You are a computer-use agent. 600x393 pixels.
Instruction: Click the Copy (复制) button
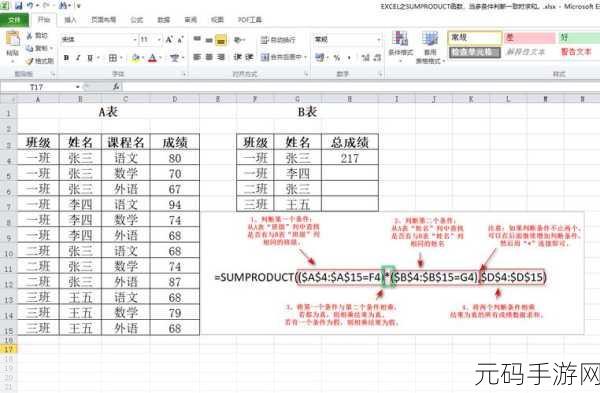[x=38, y=48]
